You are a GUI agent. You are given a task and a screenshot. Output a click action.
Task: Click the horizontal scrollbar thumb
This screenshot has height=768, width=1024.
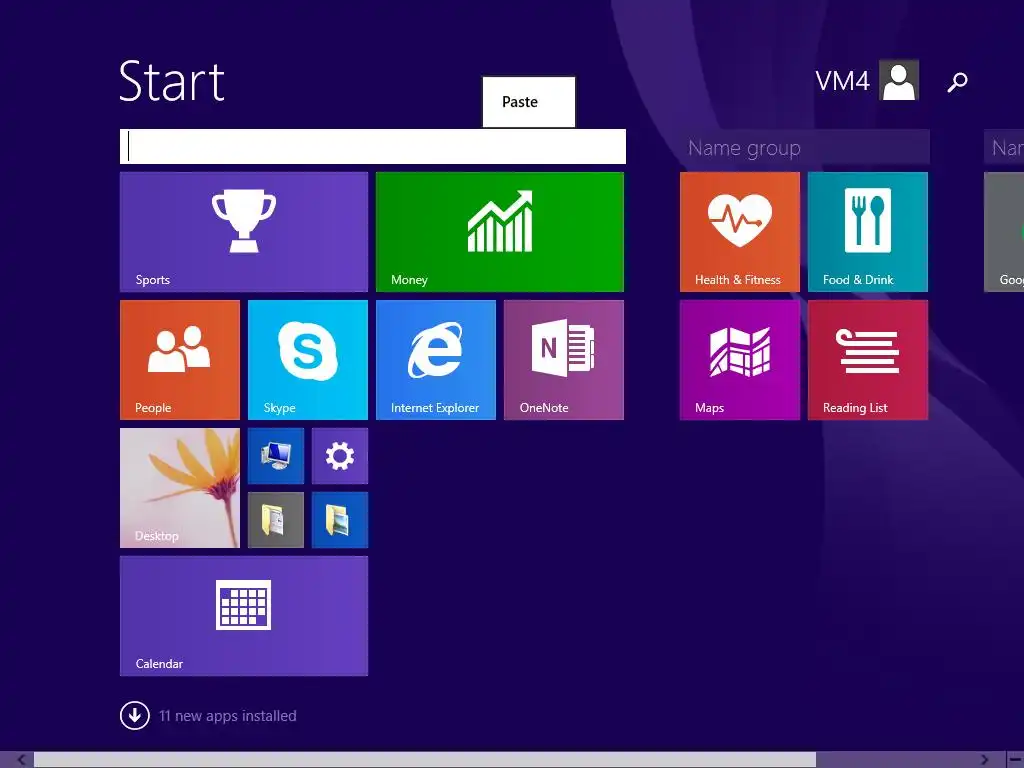tap(424, 760)
